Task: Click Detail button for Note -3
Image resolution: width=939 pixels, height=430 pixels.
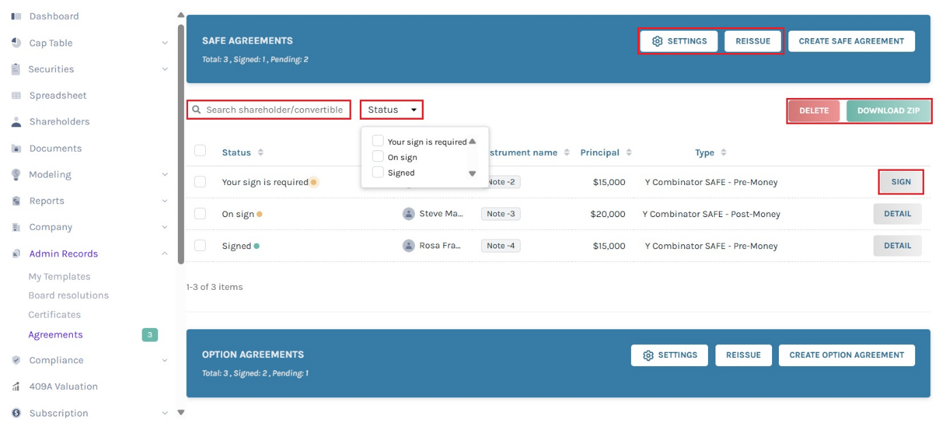Action: pyautogui.click(x=897, y=214)
